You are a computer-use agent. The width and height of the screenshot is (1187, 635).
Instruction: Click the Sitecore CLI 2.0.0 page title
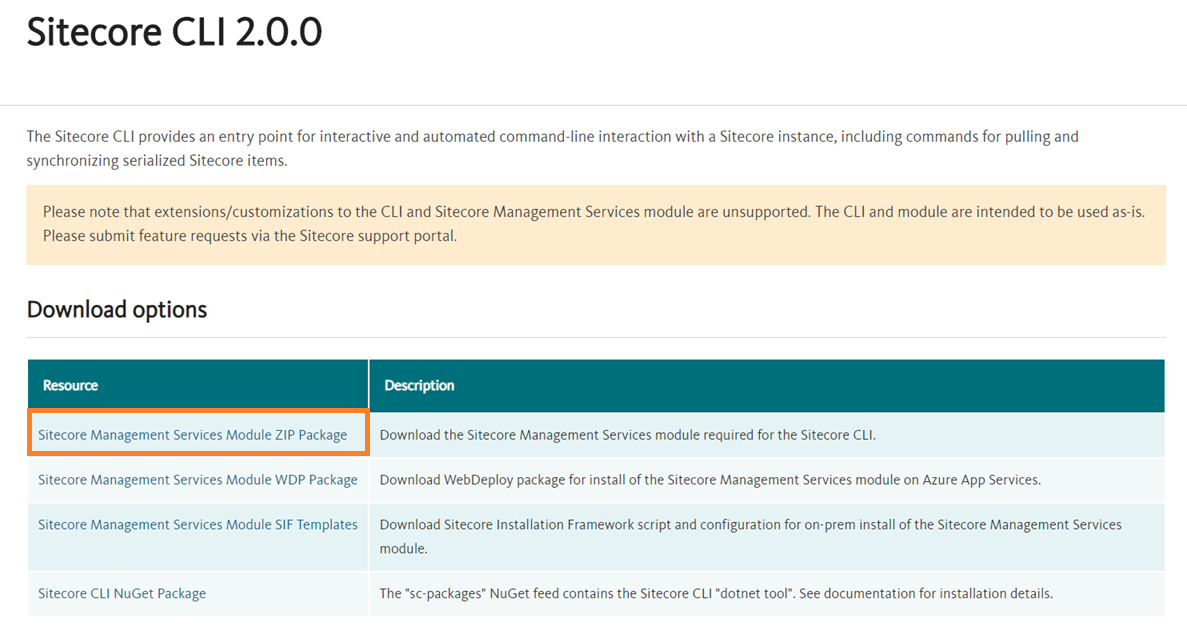pos(174,32)
